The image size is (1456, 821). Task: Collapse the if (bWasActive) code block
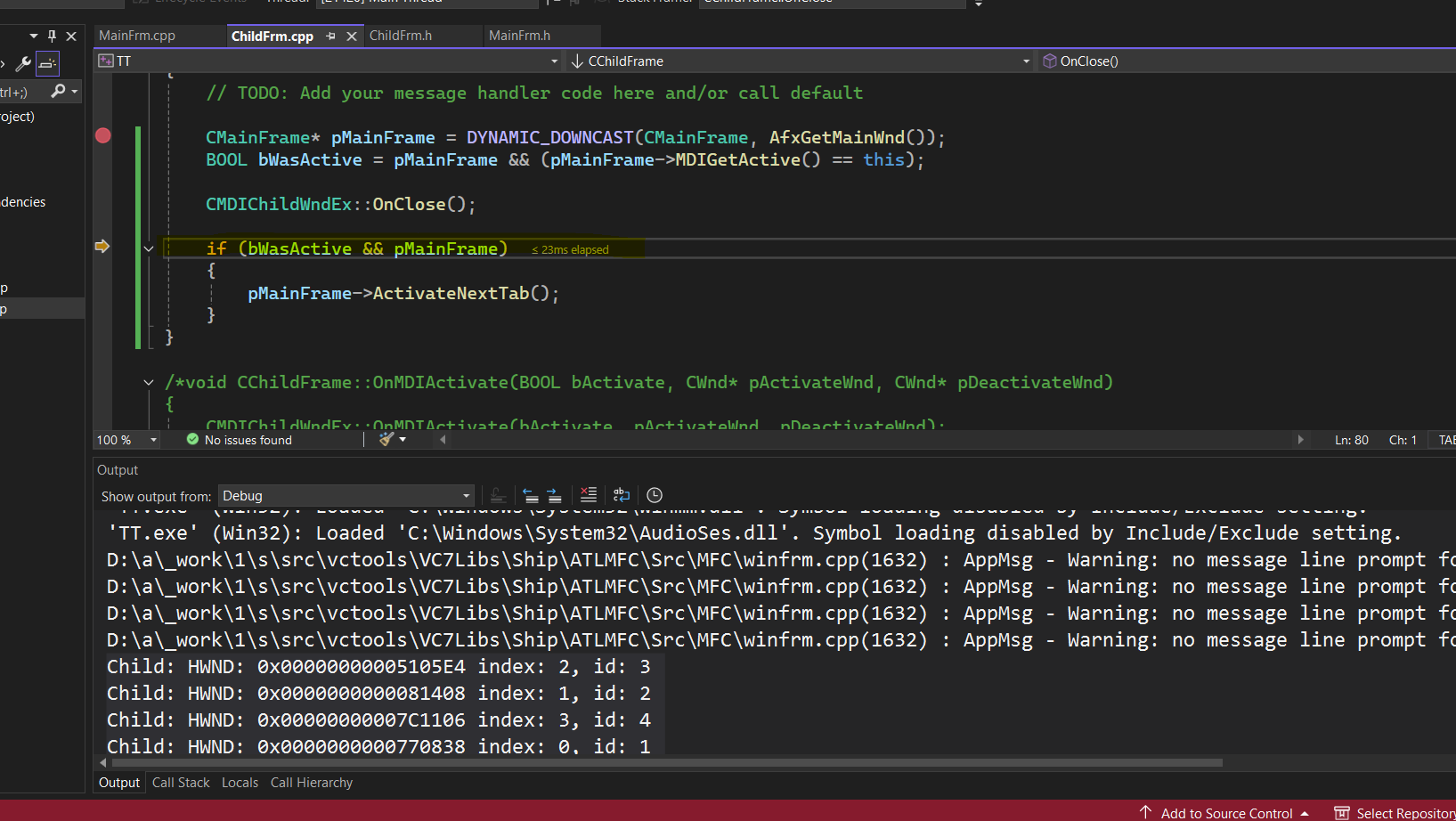pos(149,248)
